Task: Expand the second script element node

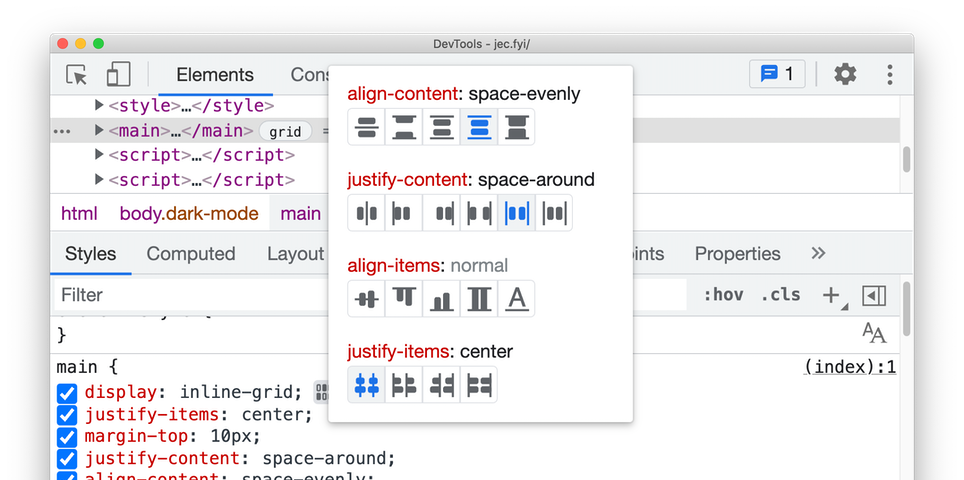Action: (x=99, y=179)
